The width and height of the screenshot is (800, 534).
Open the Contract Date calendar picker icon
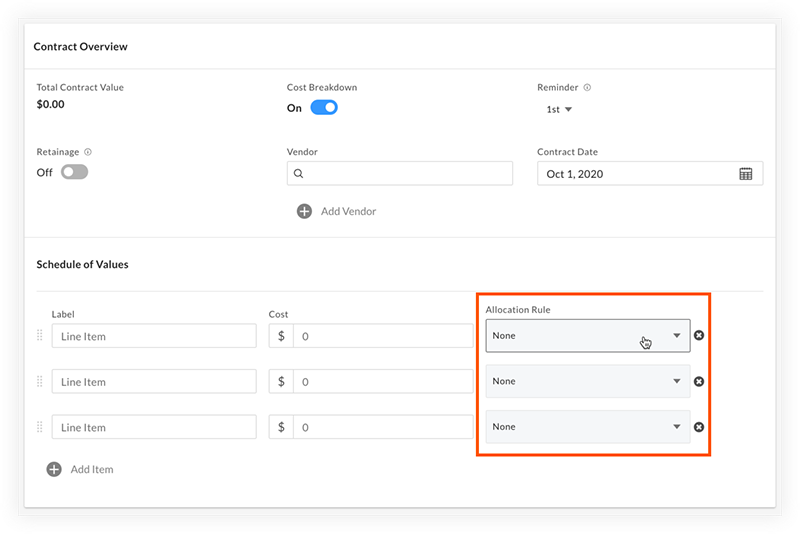click(x=745, y=174)
